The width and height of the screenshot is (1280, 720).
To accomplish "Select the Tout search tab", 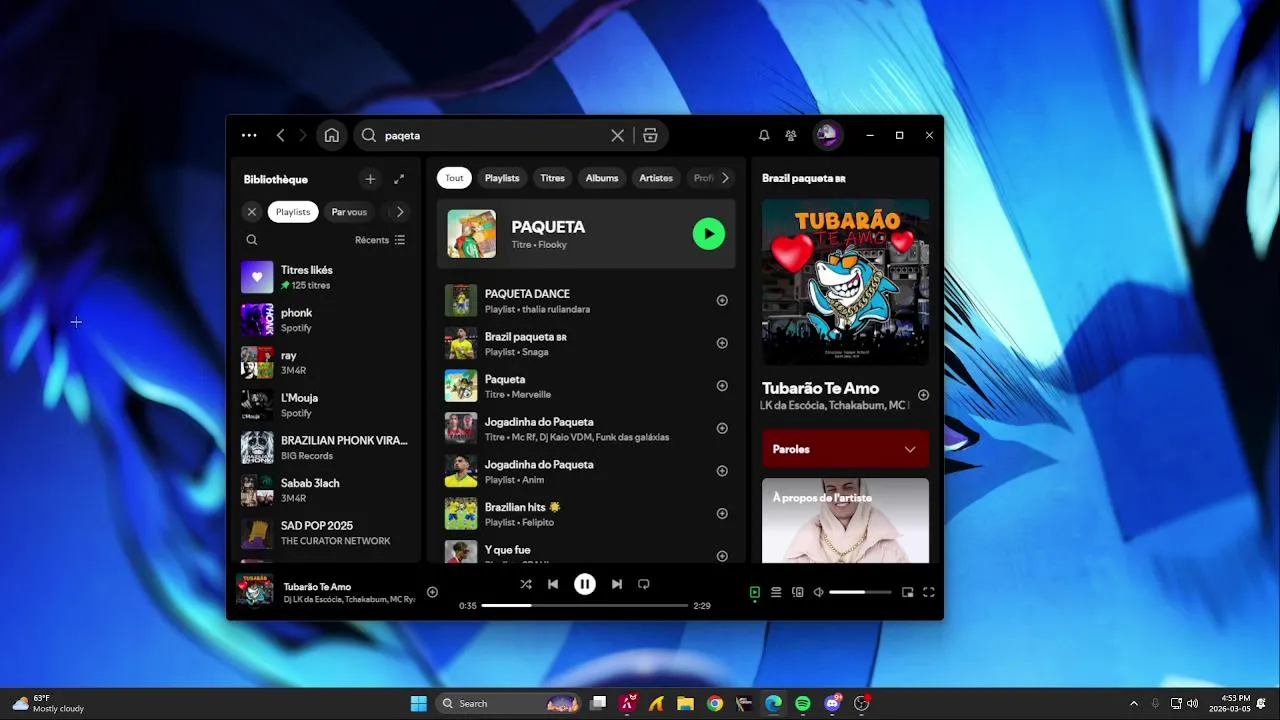I will point(454,178).
